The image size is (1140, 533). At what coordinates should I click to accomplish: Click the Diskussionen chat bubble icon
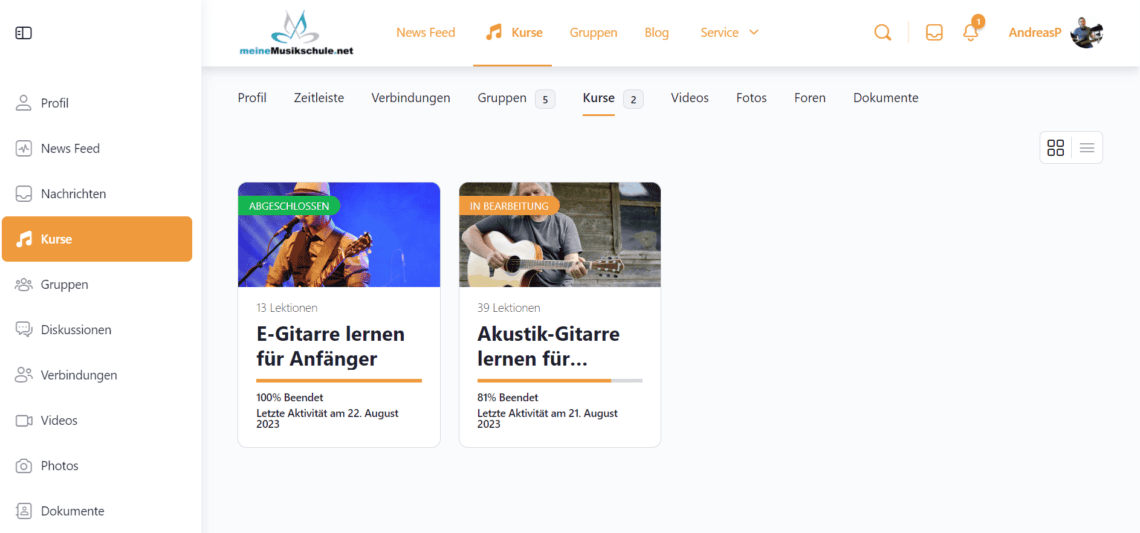(24, 329)
